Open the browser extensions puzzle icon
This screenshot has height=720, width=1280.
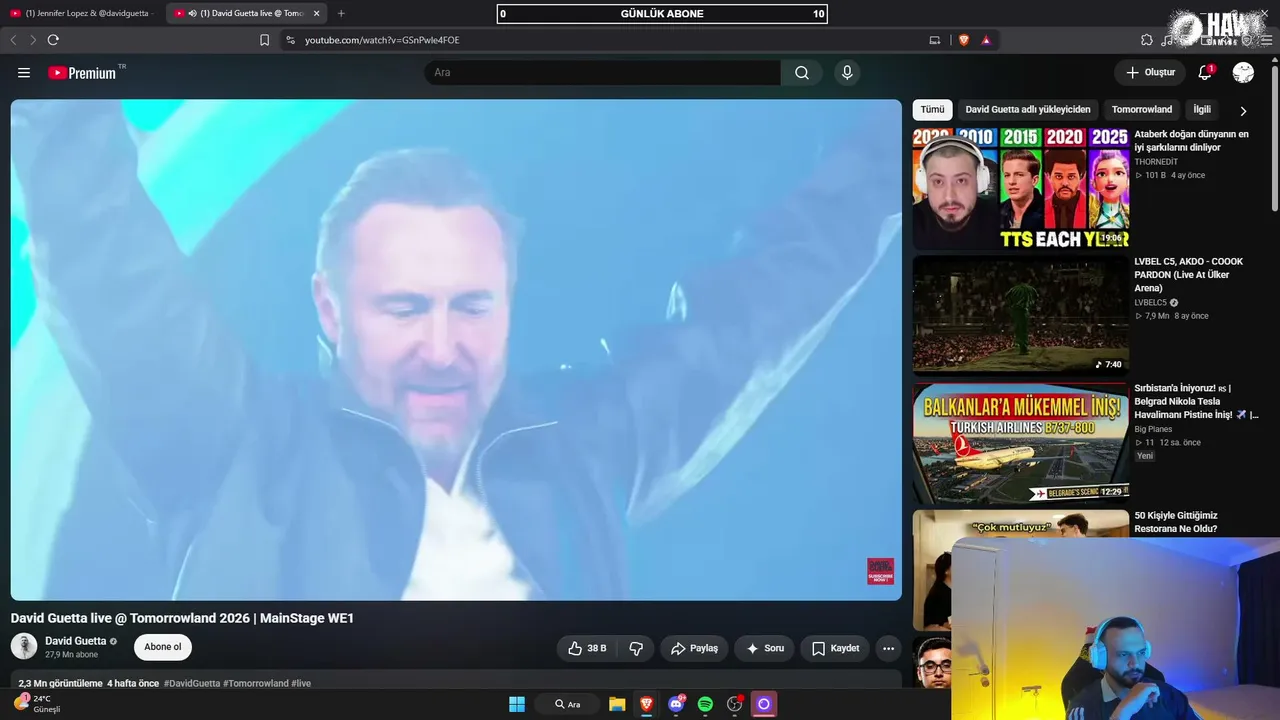tap(1147, 40)
